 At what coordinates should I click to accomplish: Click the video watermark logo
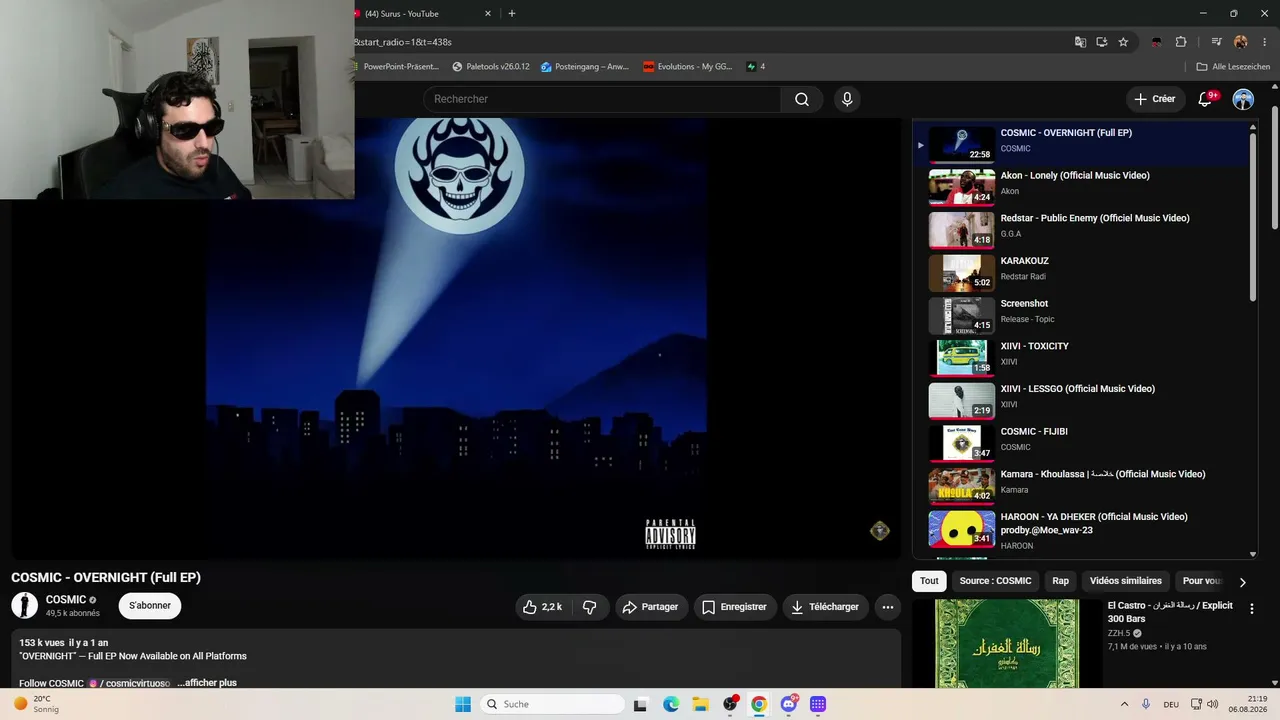[x=880, y=531]
